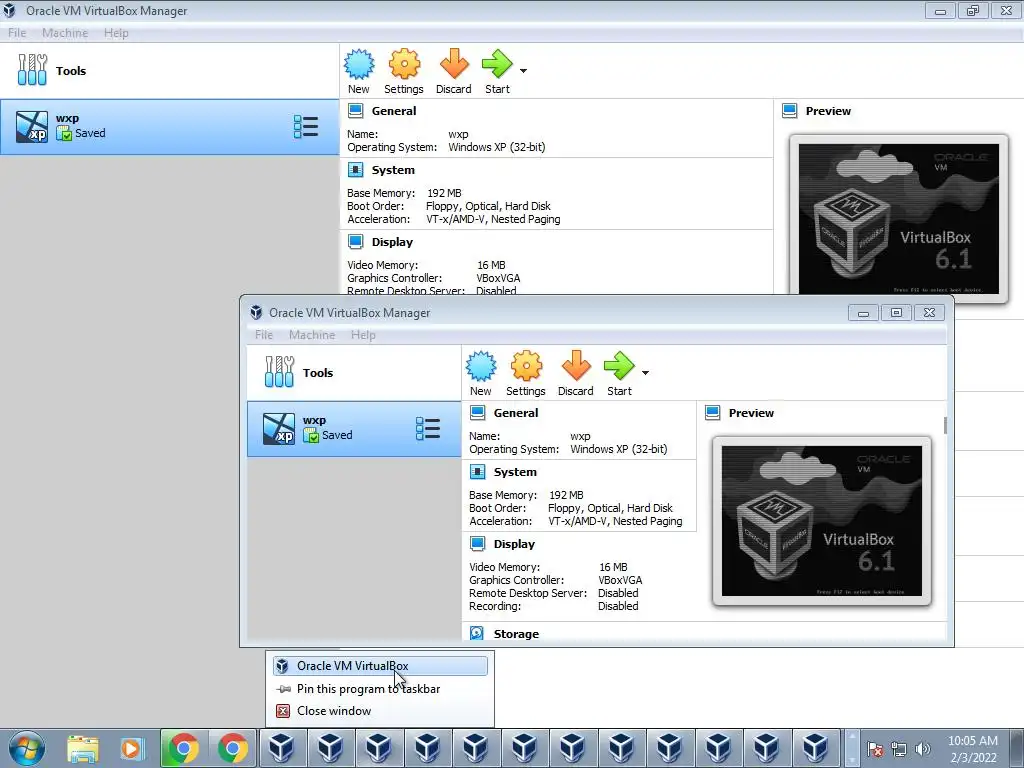Click volume speaker icon in system tray
This screenshot has width=1024, height=768.
922,748
